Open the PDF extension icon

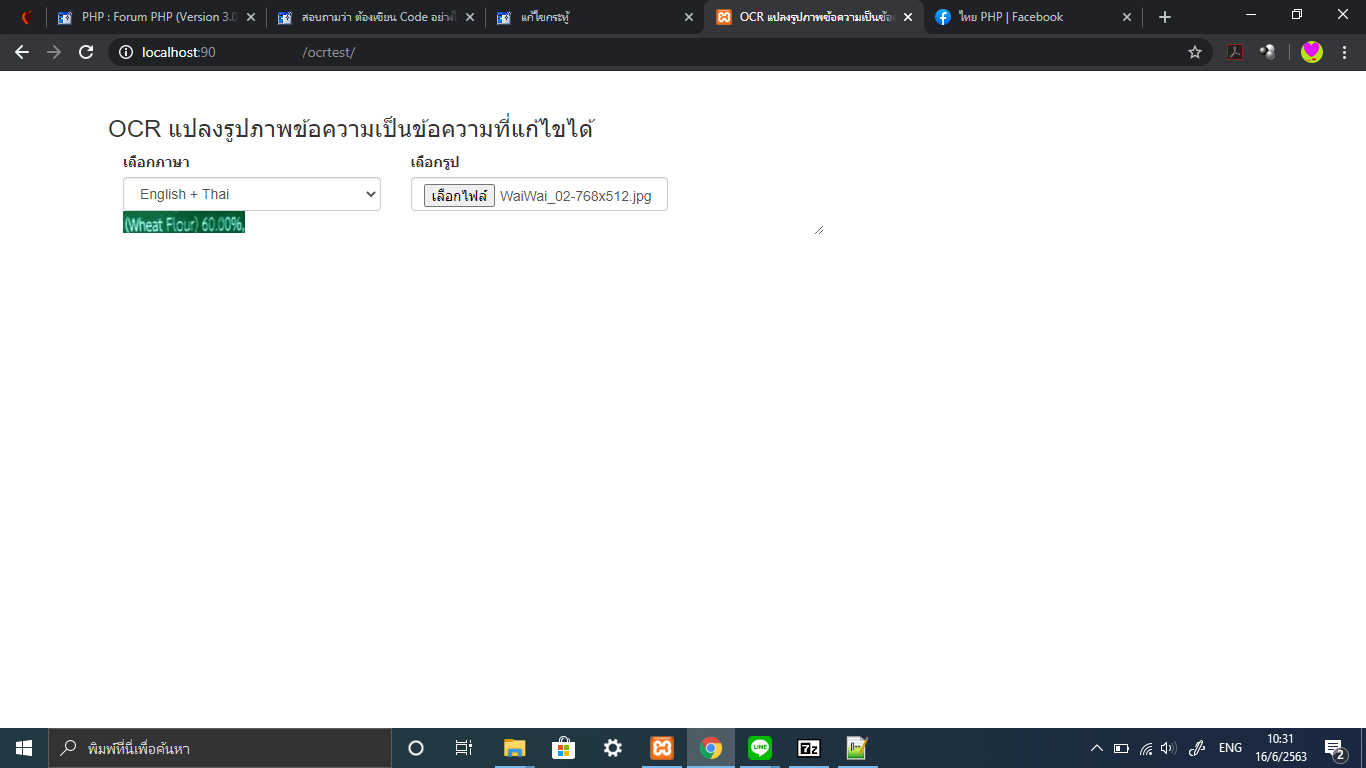click(x=1235, y=52)
